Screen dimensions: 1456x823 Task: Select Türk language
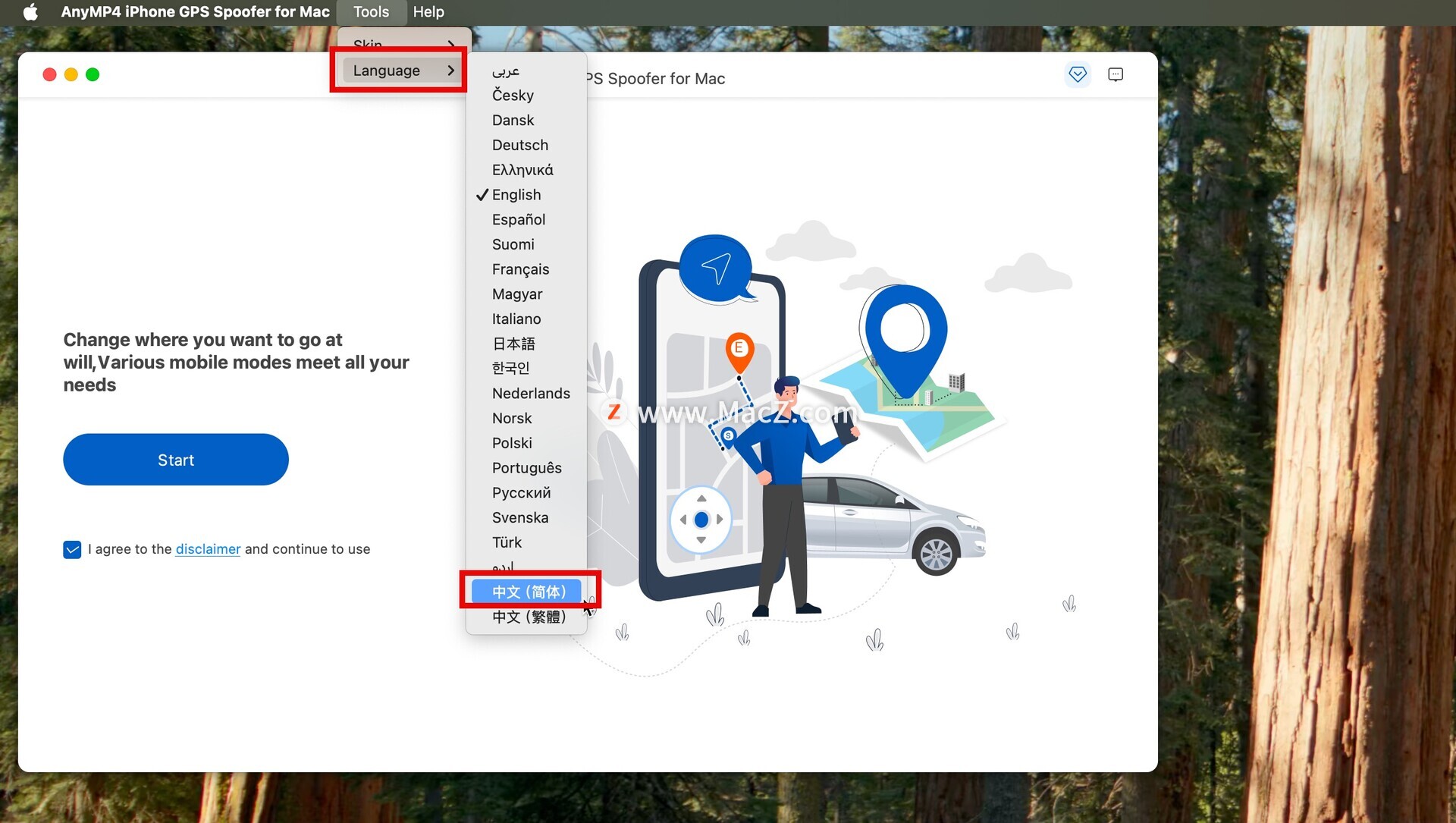click(526, 542)
